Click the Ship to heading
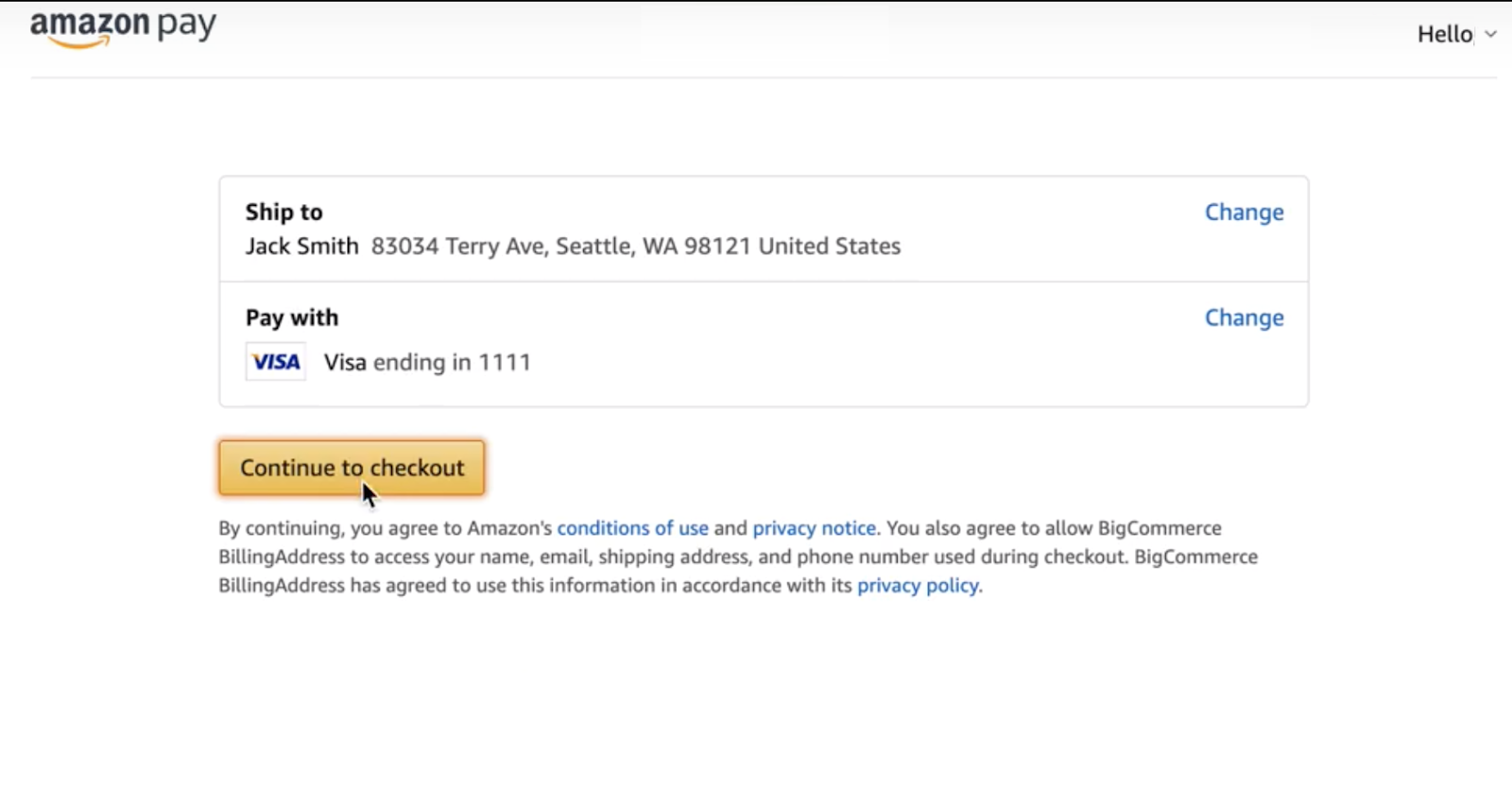 (x=283, y=212)
